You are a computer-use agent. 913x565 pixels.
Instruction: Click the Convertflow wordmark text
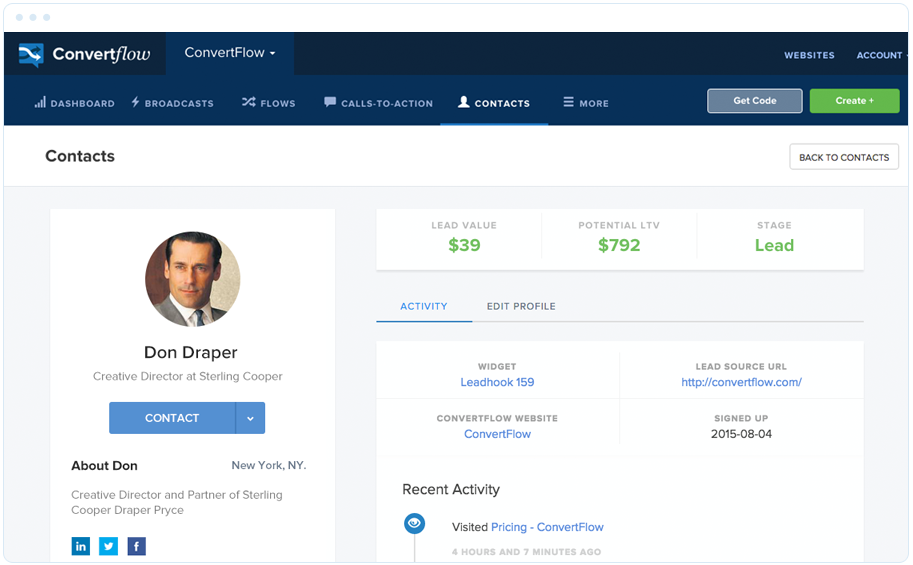click(101, 54)
